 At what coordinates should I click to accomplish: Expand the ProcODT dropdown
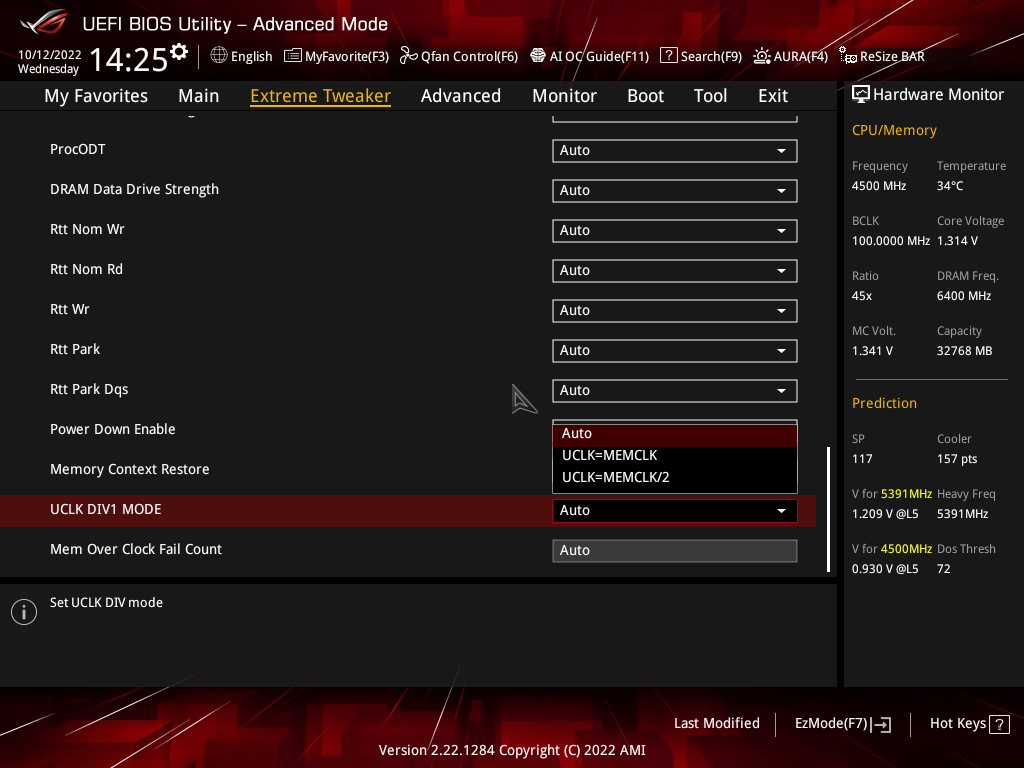(675, 150)
